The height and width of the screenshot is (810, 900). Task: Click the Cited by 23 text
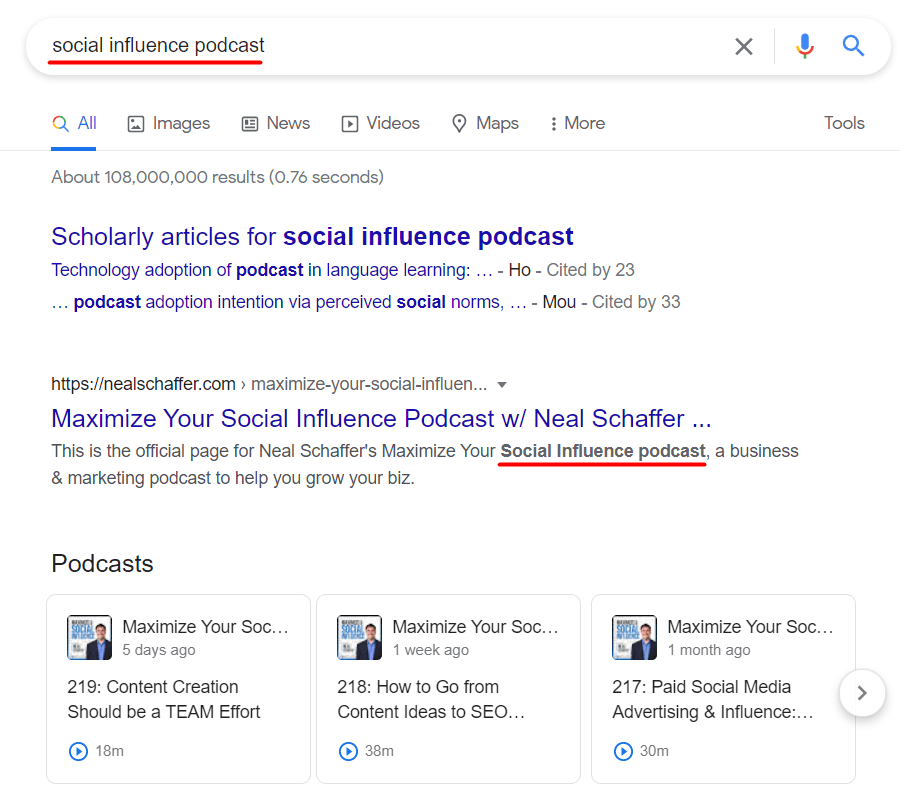pyautogui.click(x=590, y=270)
